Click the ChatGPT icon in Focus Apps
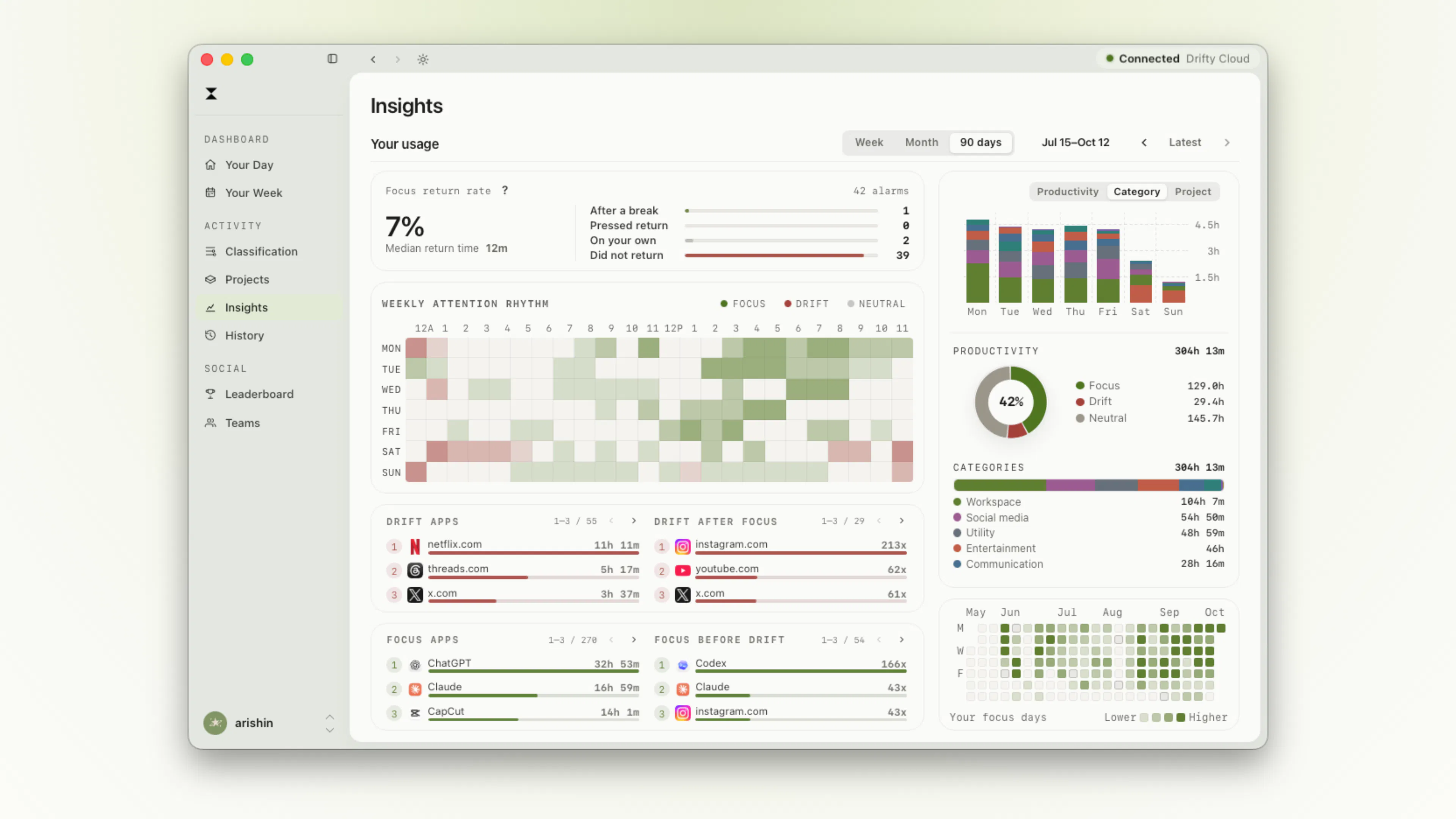Viewport: 1456px width, 819px height. click(415, 665)
